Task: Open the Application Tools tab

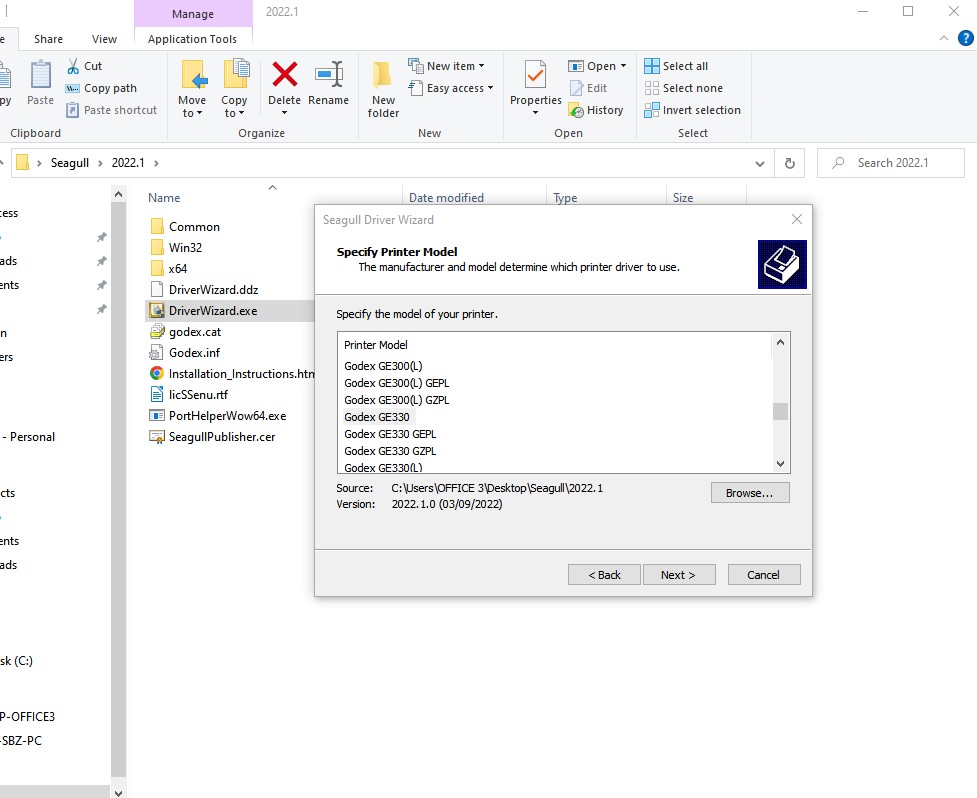Action: (x=193, y=39)
